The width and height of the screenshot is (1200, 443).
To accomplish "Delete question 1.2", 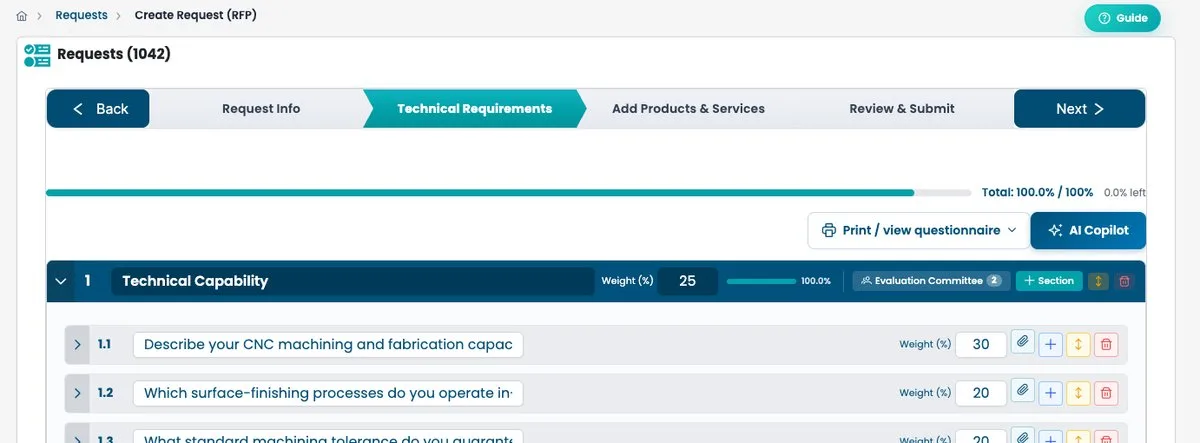I will 1106,393.
